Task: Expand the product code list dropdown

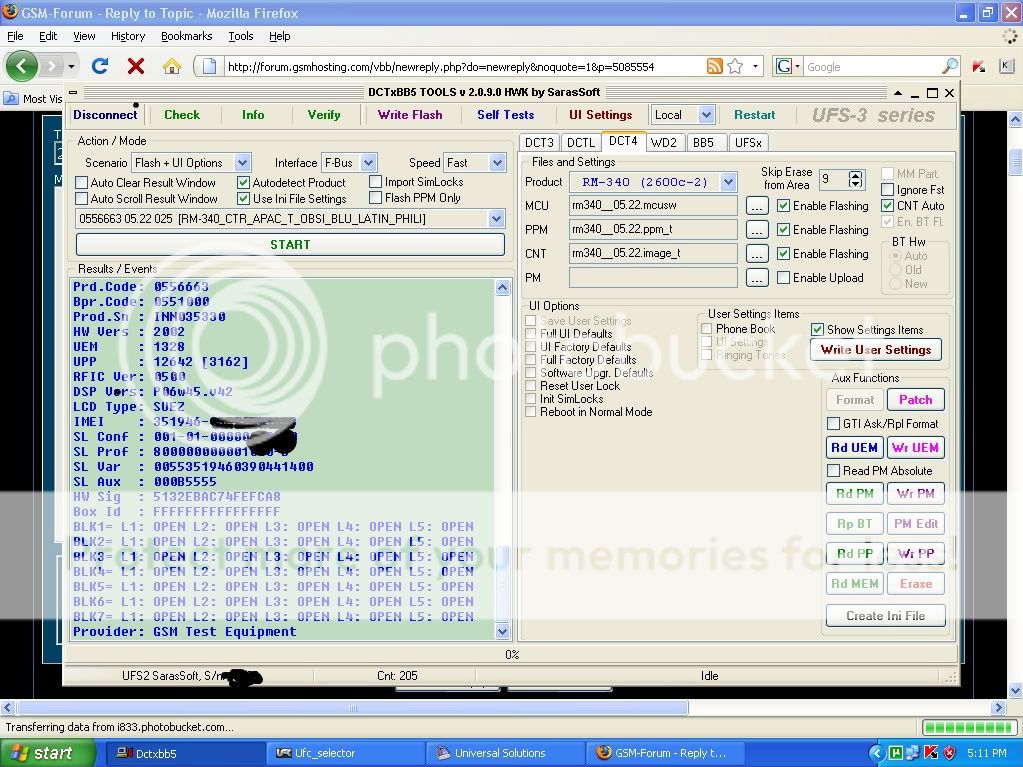Action: 497,218
